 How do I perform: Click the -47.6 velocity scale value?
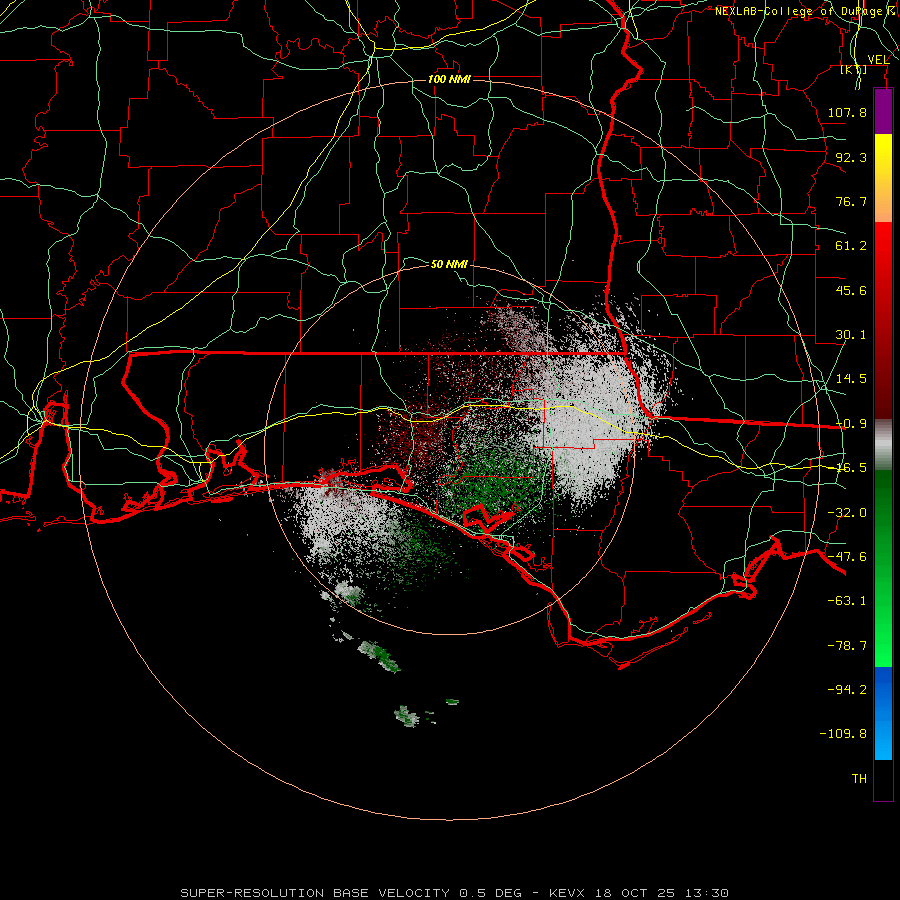[847, 557]
